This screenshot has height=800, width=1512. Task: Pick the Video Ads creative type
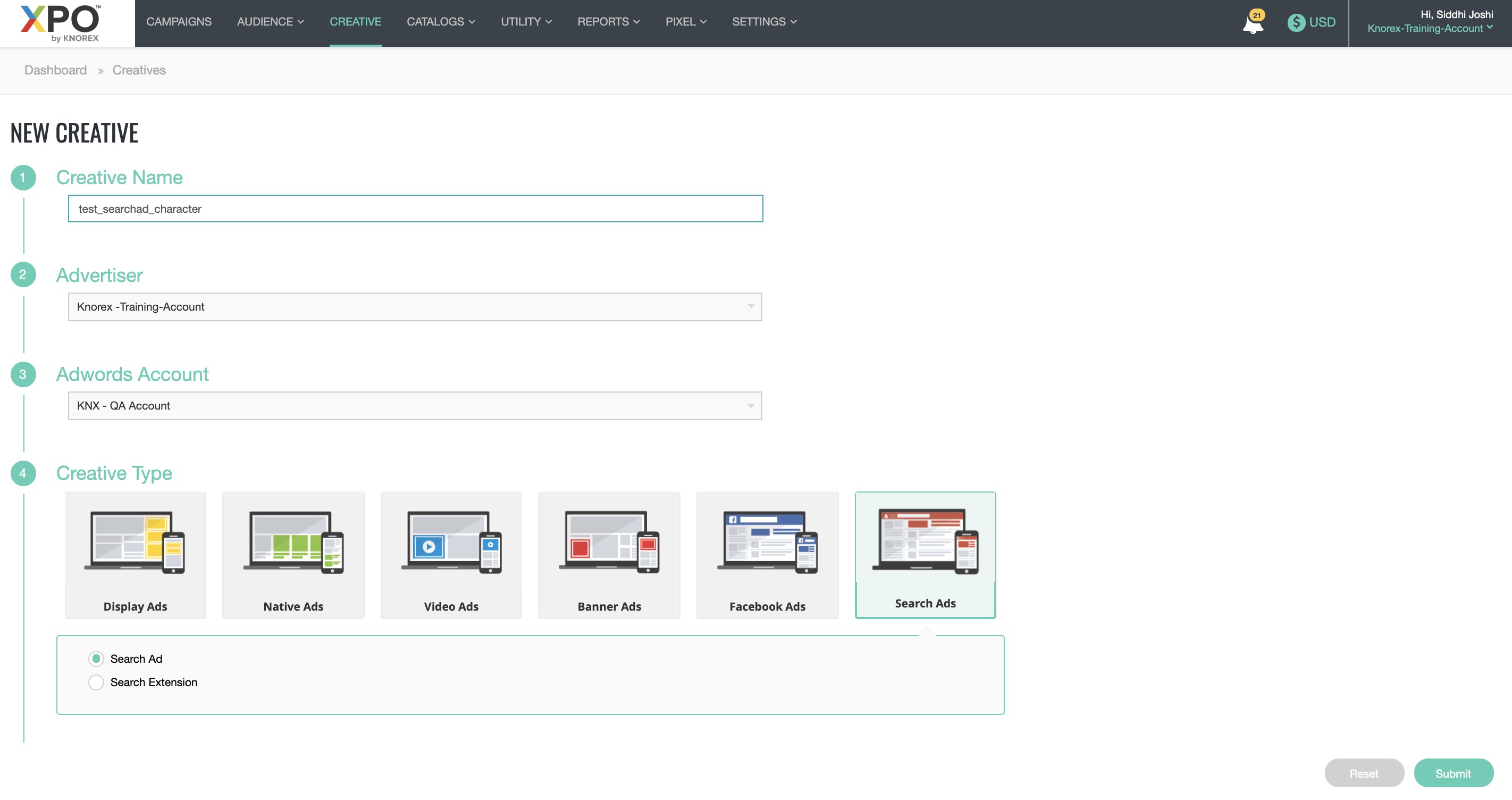coord(451,554)
